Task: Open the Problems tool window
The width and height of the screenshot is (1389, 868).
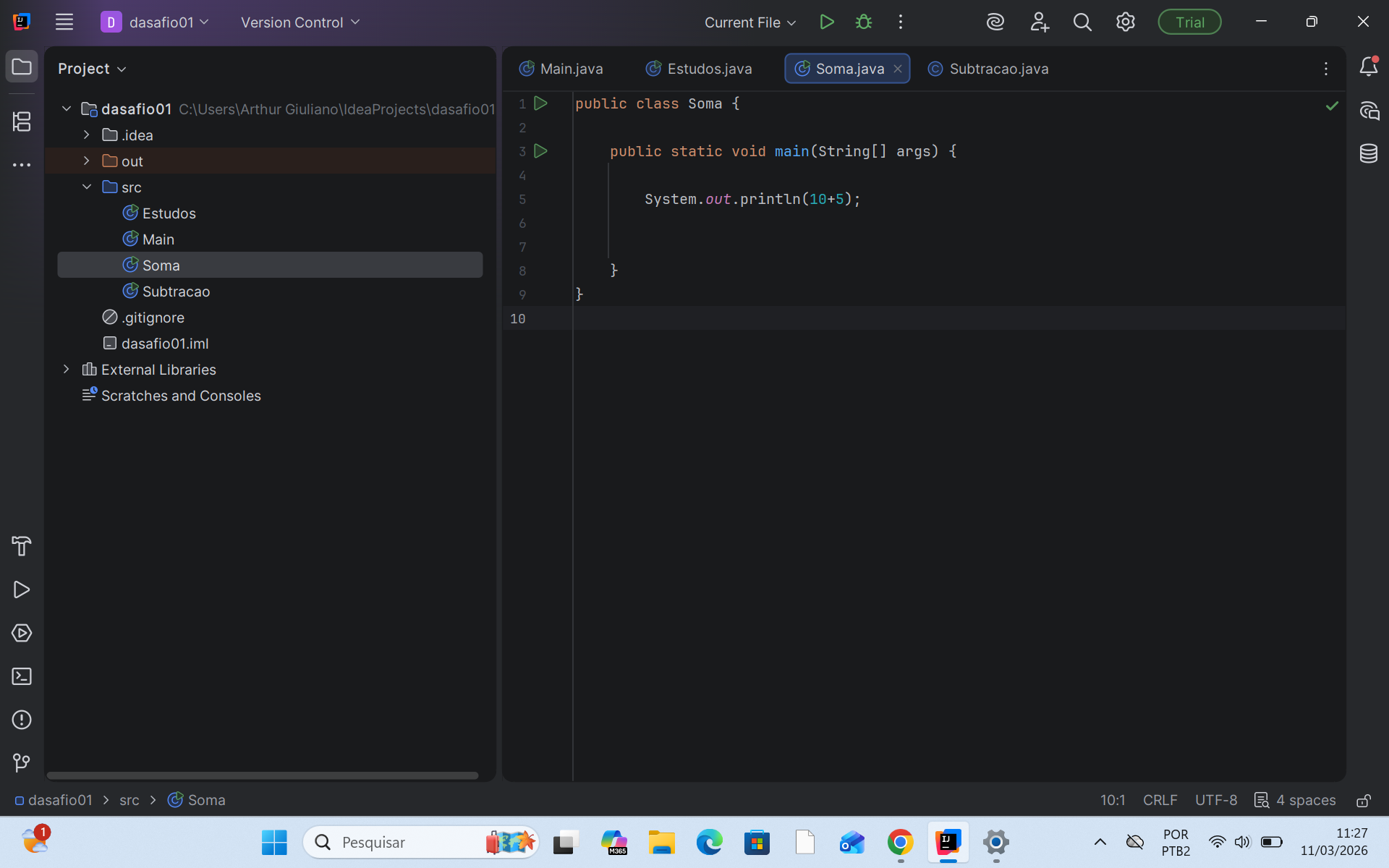Action: click(22, 720)
